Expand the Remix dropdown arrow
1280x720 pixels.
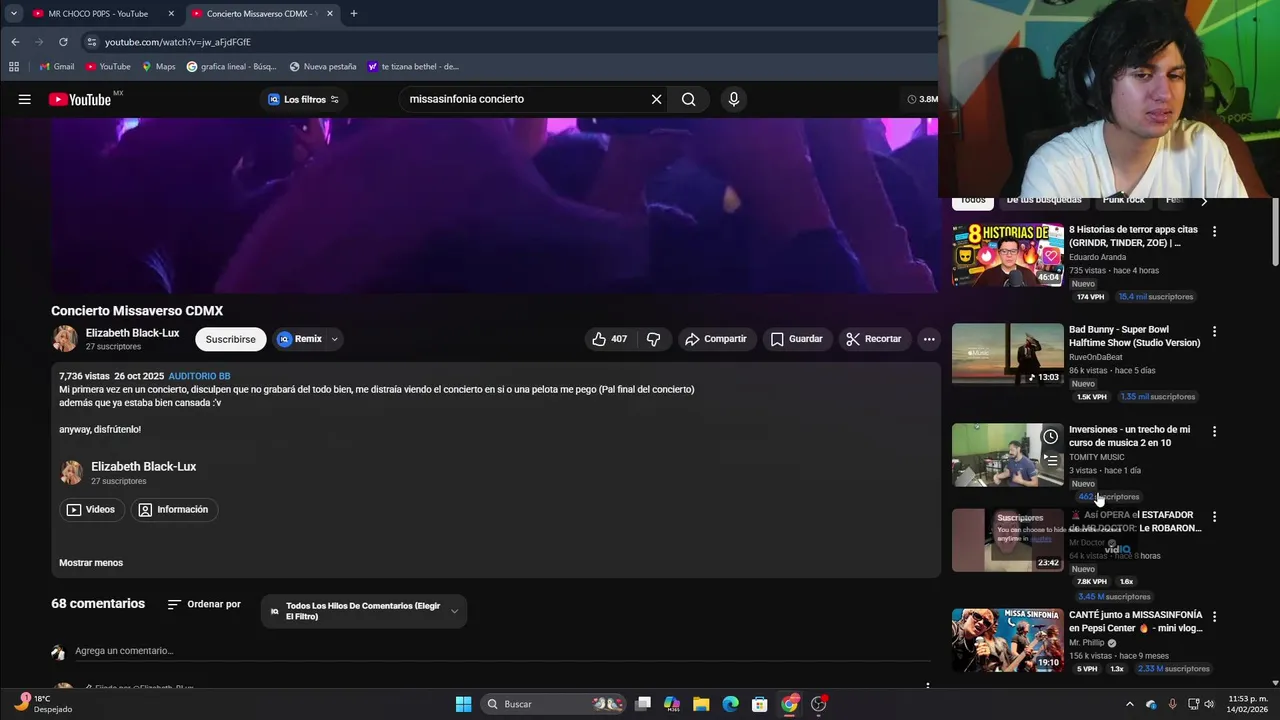334,339
